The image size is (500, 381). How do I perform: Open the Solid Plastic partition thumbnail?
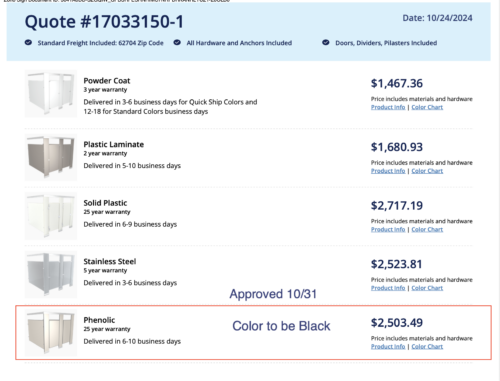click(x=51, y=216)
